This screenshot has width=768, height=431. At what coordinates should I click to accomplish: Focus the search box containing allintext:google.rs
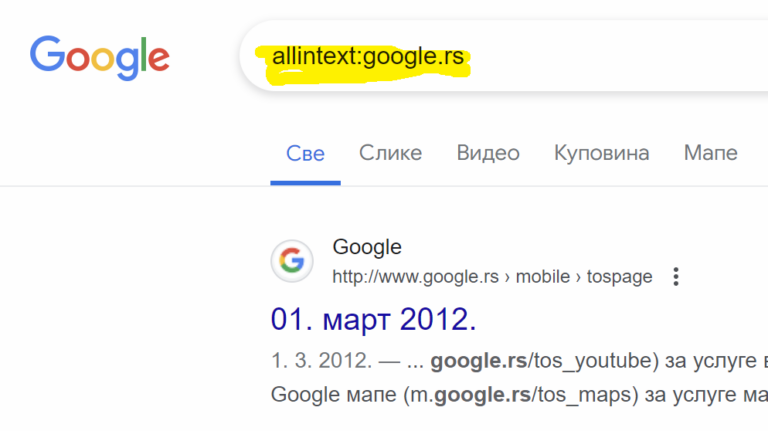(504, 56)
